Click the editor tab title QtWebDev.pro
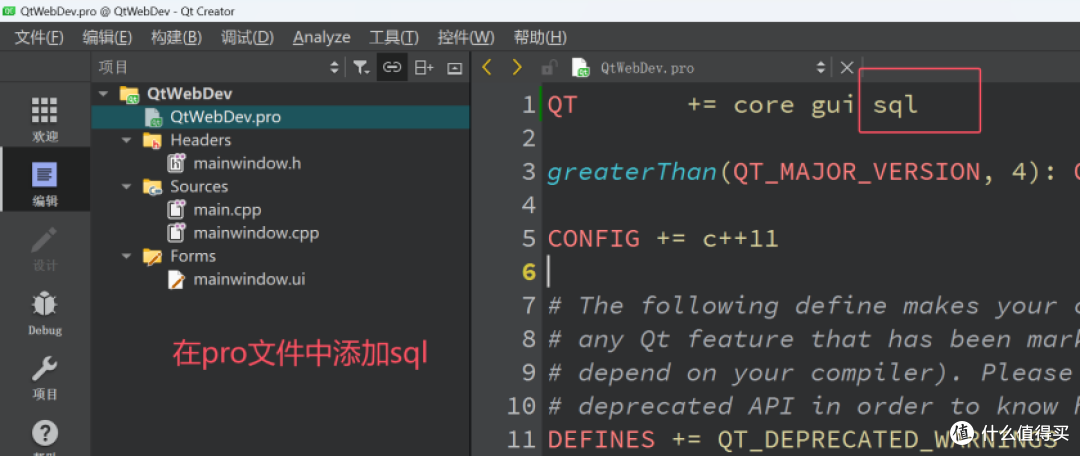1080x456 pixels. tap(647, 68)
